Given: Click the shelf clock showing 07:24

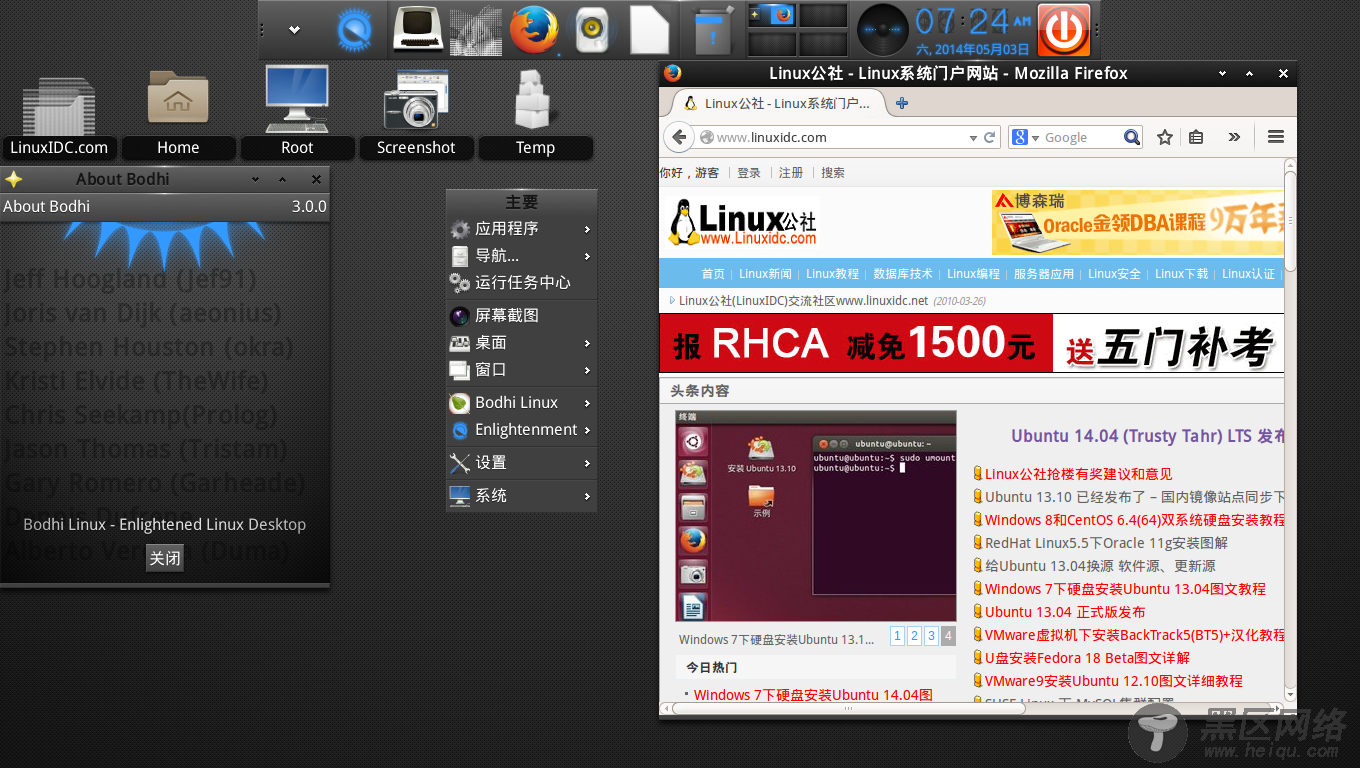Looking at the screenshot, I should 972,30.
